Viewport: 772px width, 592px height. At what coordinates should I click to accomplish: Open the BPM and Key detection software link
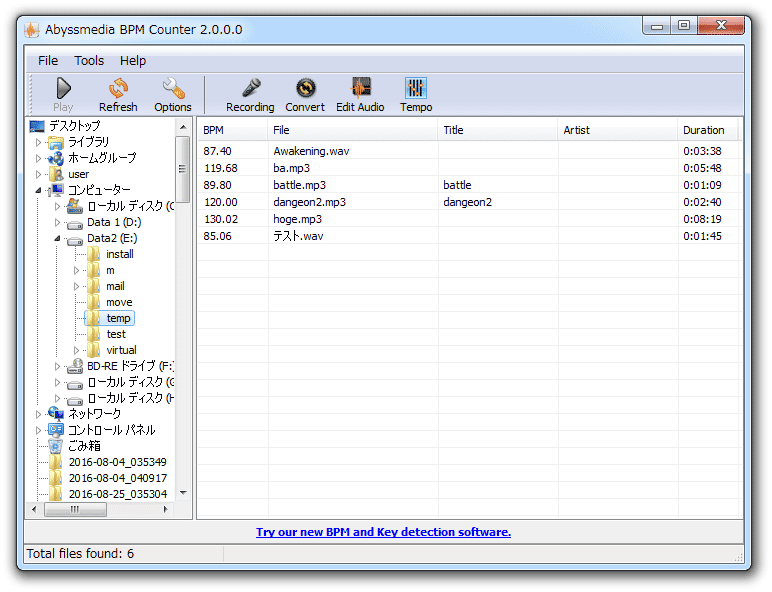pos(384,532)
